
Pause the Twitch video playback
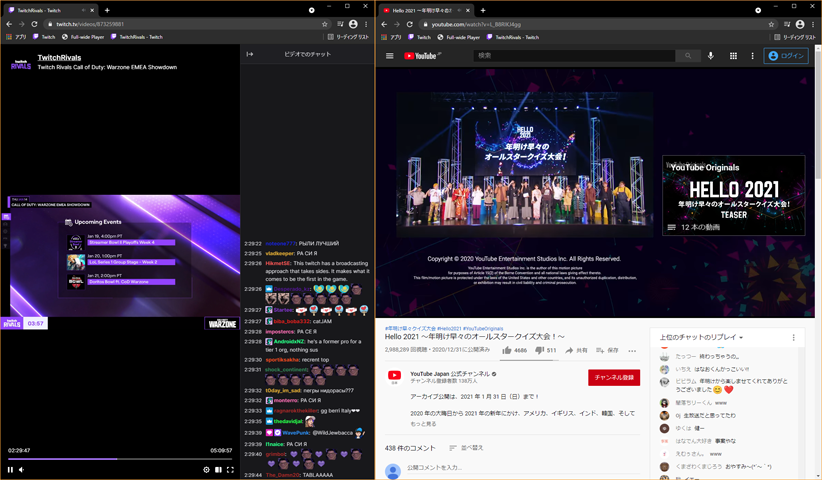click(x=10, y=470)
